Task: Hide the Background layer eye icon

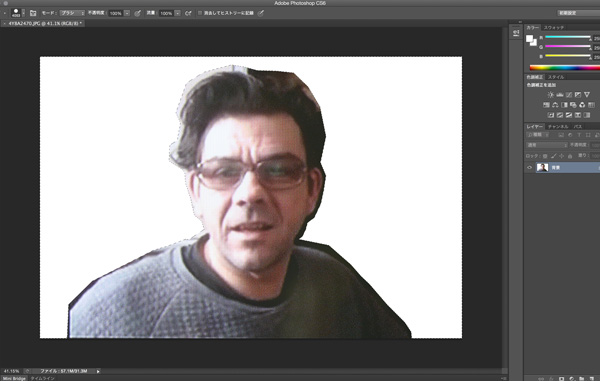Action: (x=530, y=168)
